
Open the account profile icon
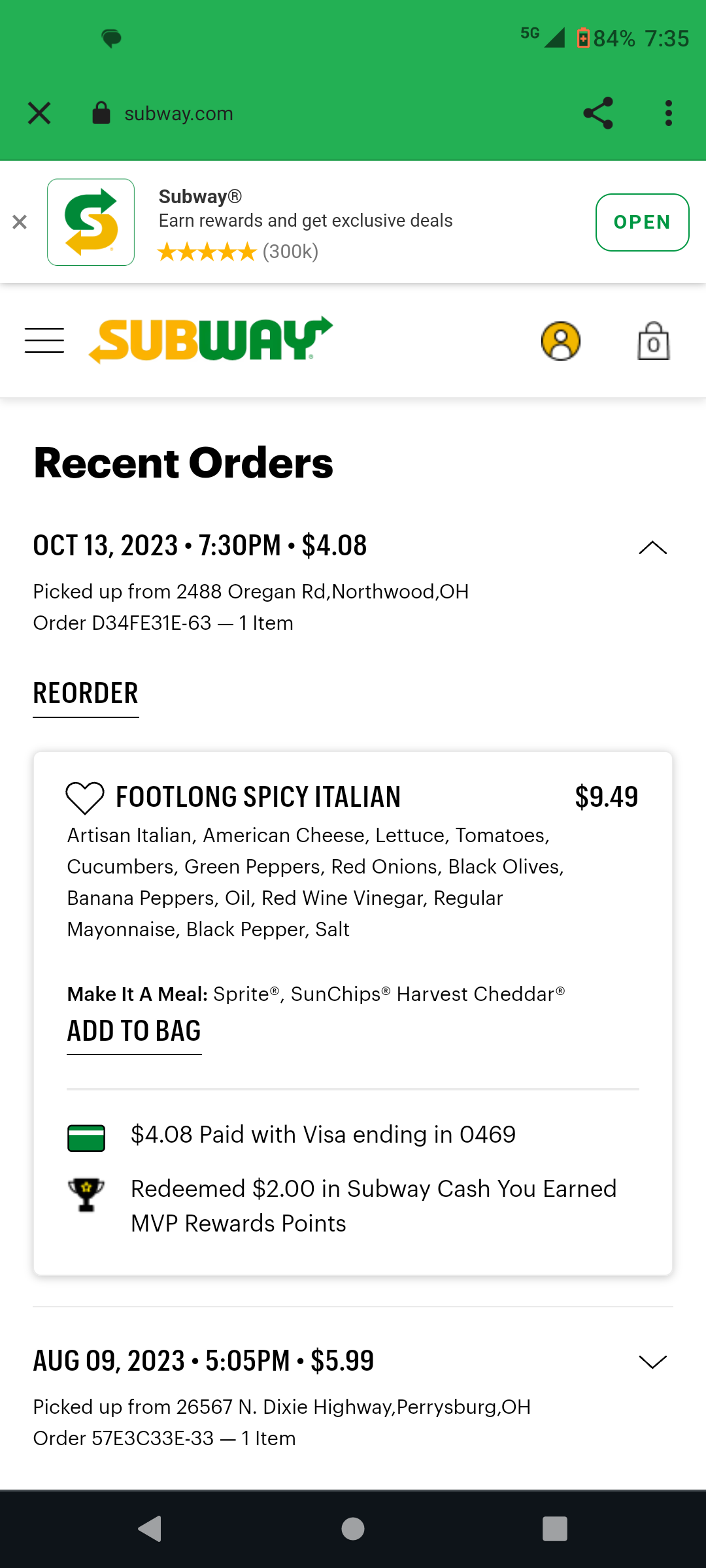560,340
